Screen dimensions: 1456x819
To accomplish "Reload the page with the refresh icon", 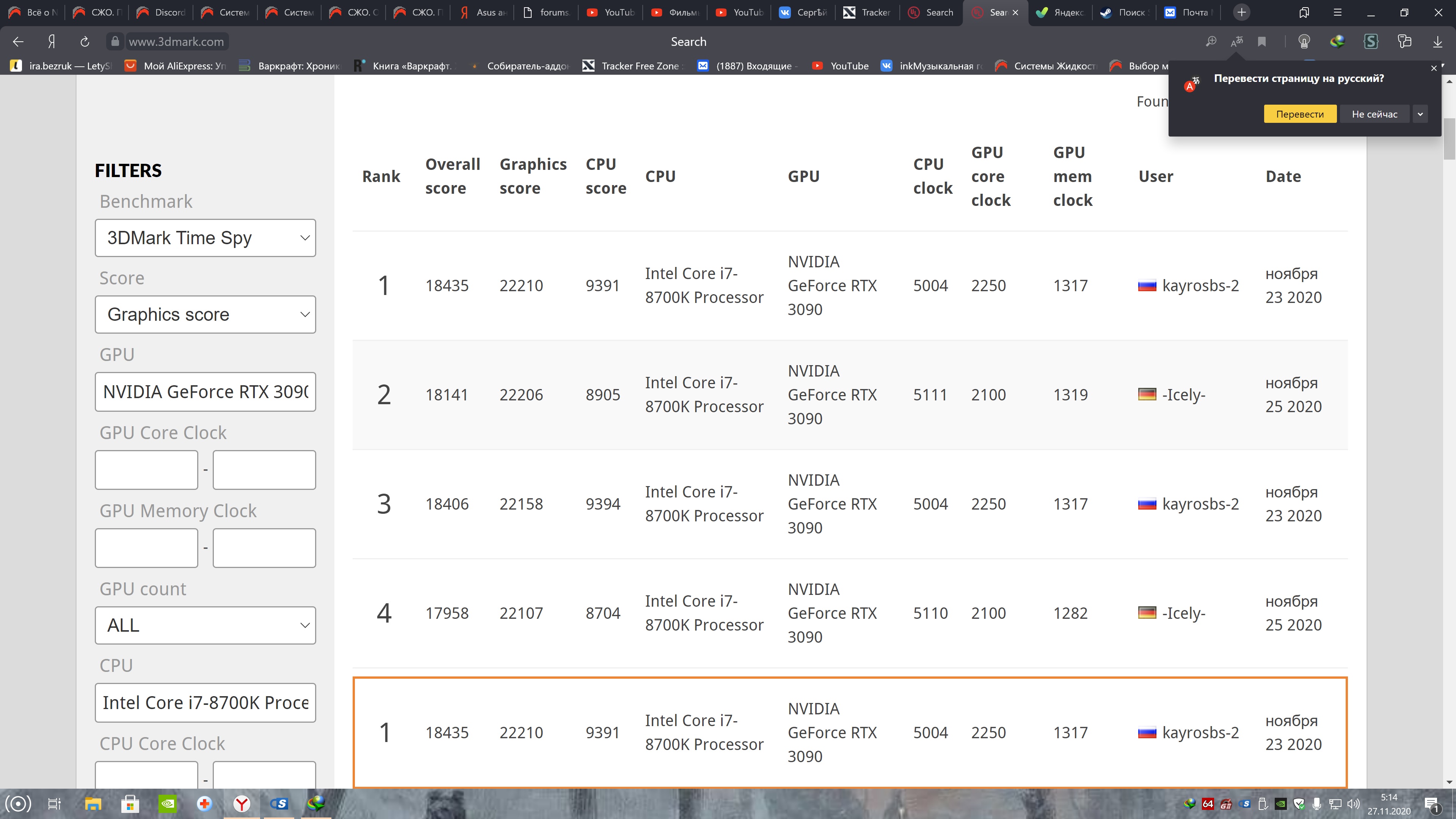I will point(85,41).
